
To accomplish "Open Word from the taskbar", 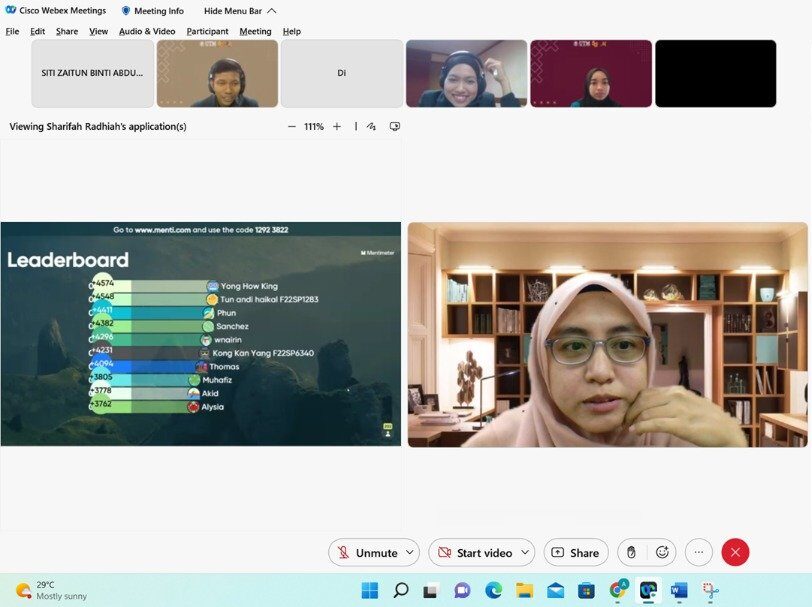I will (x=679, y=590).
